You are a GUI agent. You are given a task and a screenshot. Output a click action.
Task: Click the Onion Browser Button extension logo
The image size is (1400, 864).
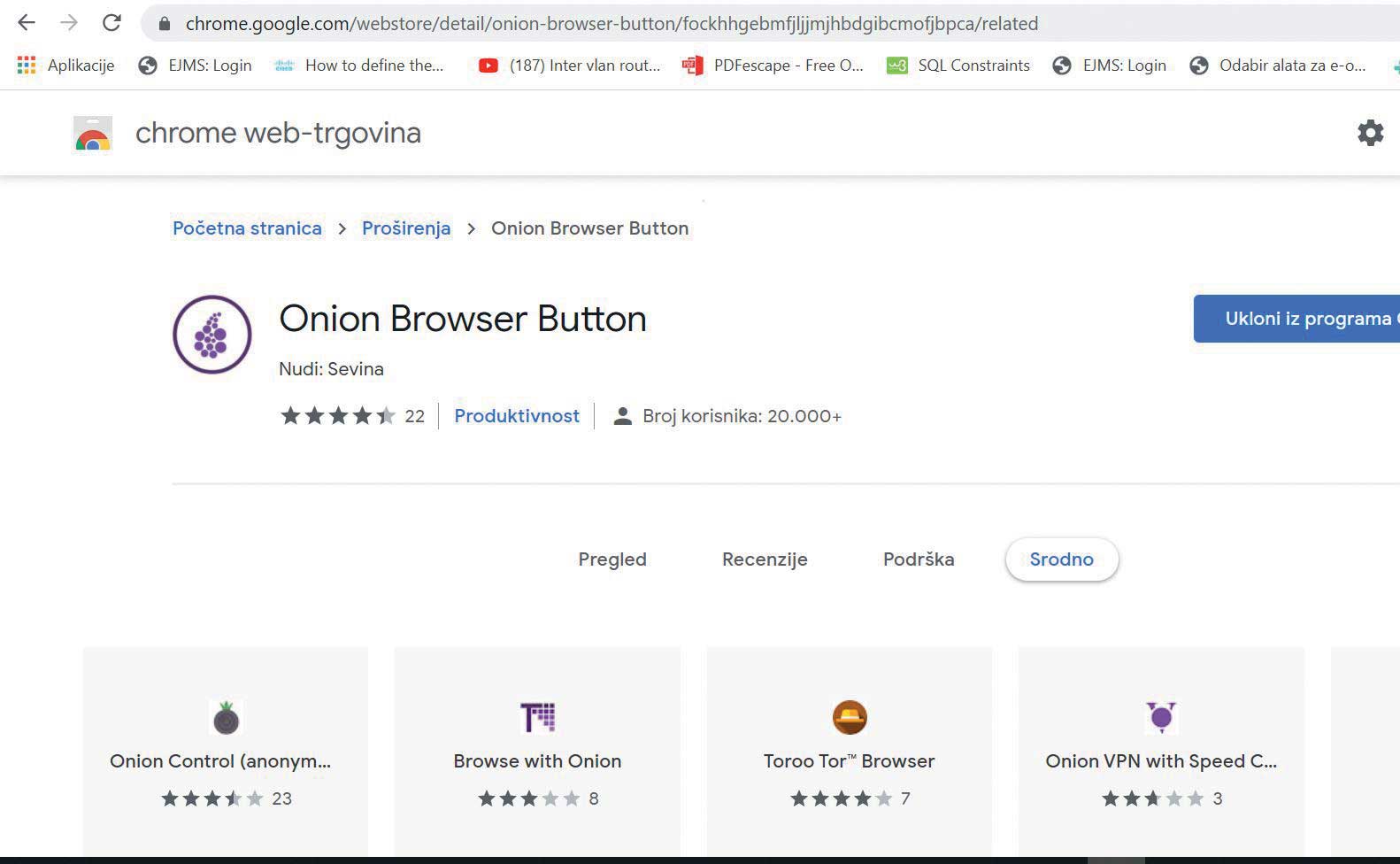[x=212, y=335]
